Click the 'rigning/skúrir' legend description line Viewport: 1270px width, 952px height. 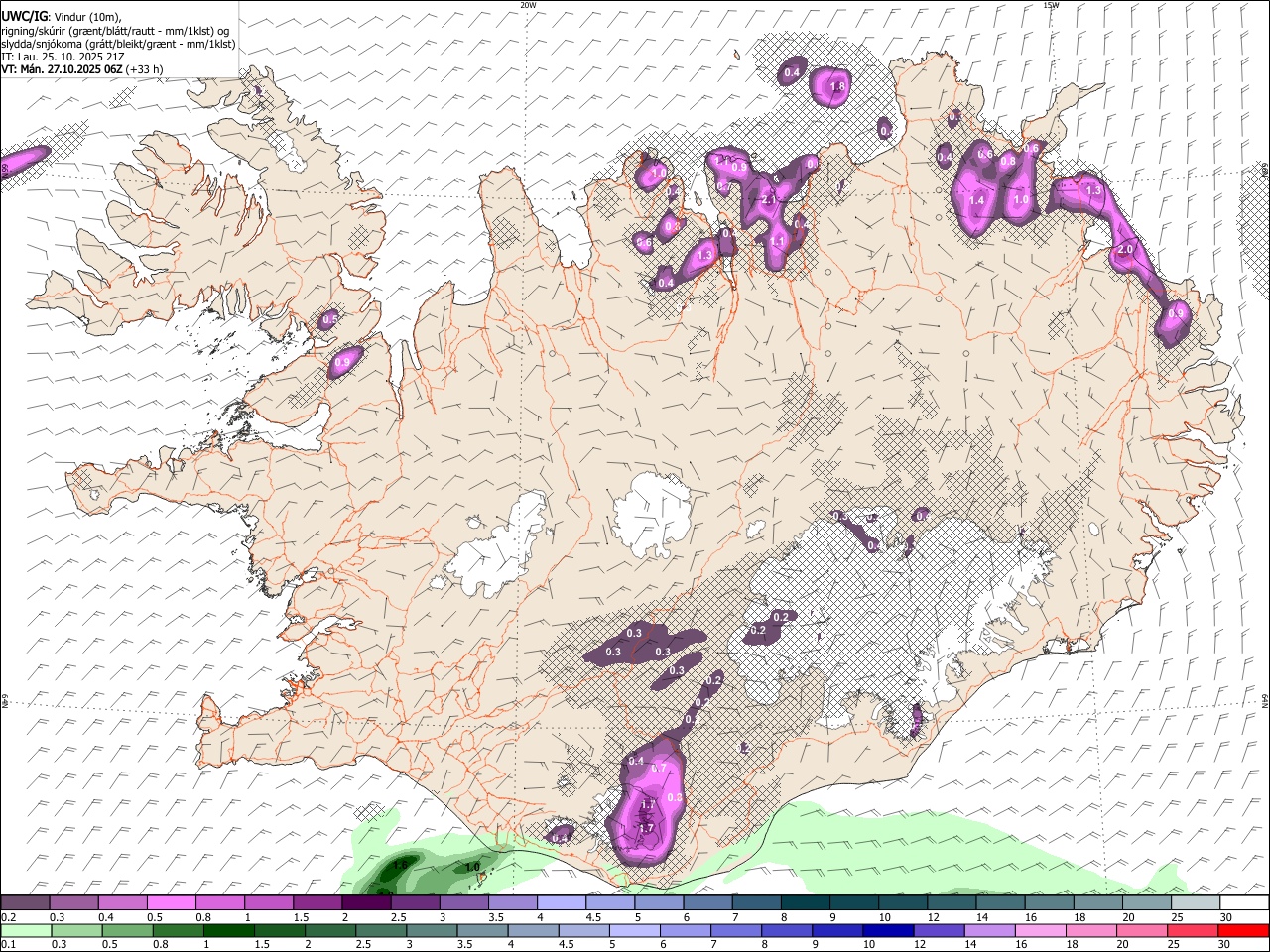[x=115, y=30]
